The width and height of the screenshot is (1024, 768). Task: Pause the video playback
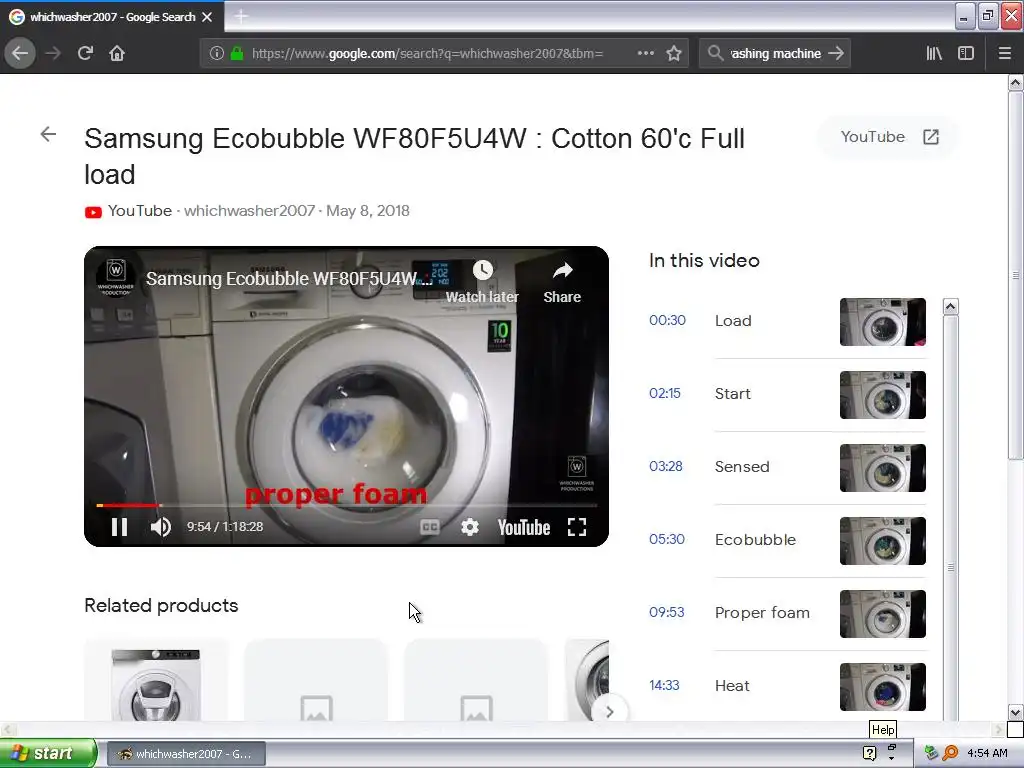coord(119,526)
